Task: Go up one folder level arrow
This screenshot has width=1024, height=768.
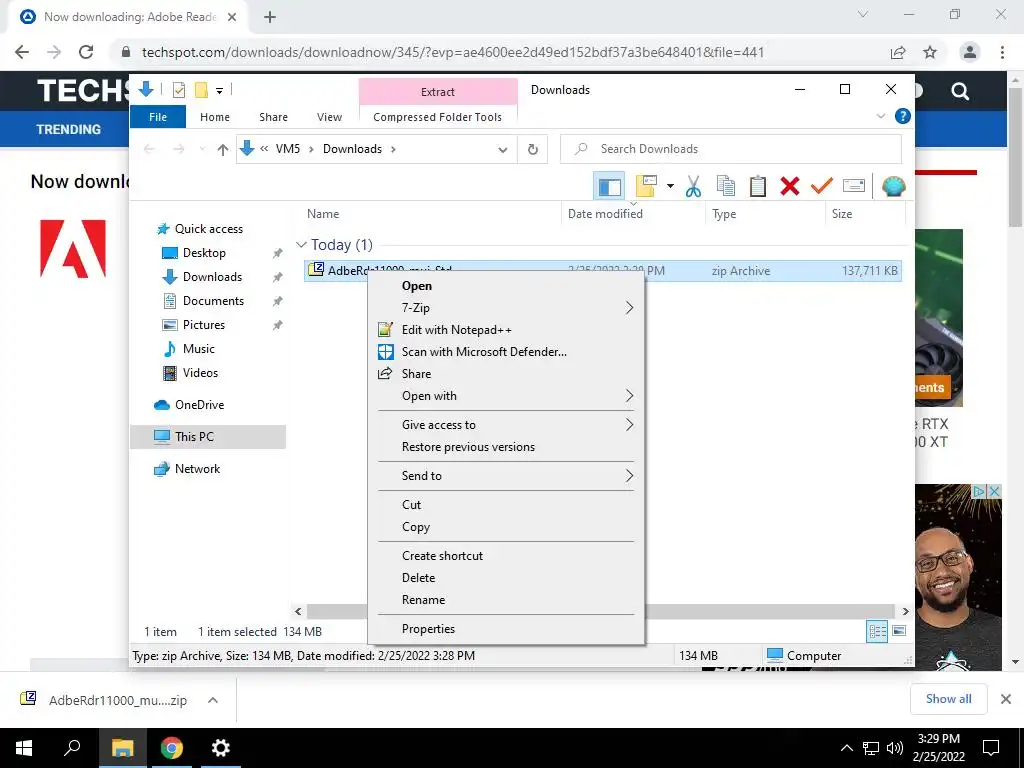Action: [223, 150]
